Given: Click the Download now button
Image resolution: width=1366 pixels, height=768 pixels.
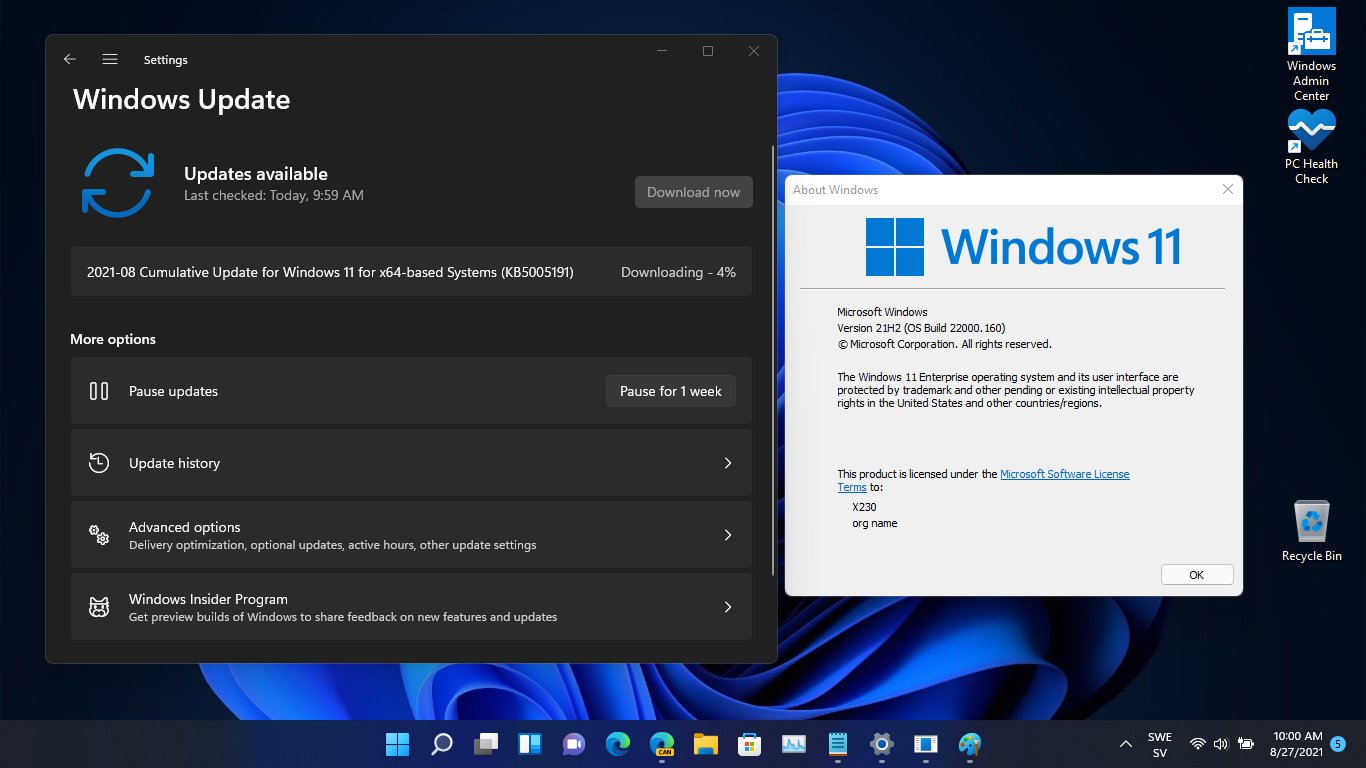Looking at the screenshot, I should (693, 192).
